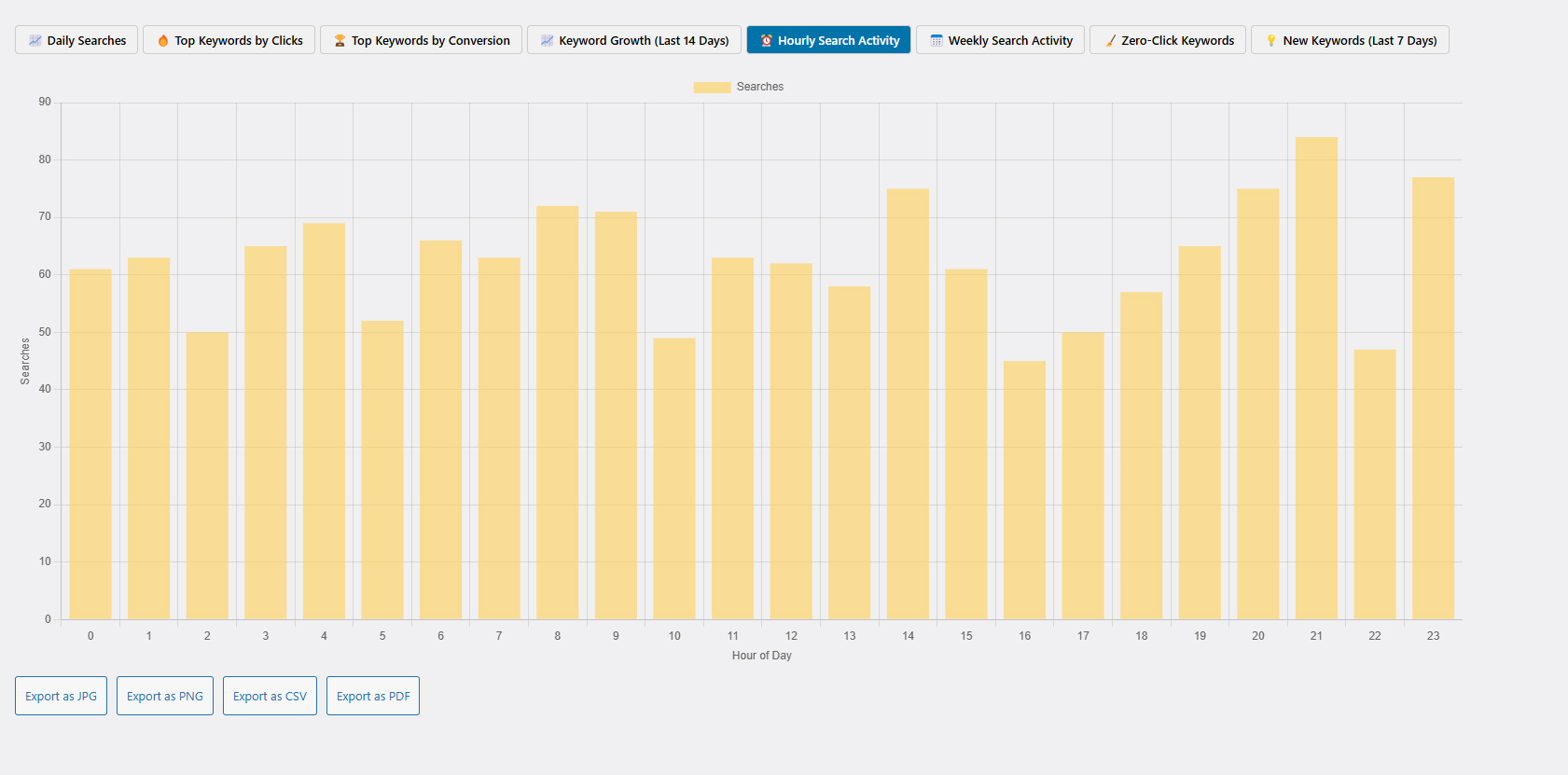Image resolution: width=1568 pixels, height=775 pixels.
Task: Click the "50" y-axis tick label
Action: [x=45, y=332]
